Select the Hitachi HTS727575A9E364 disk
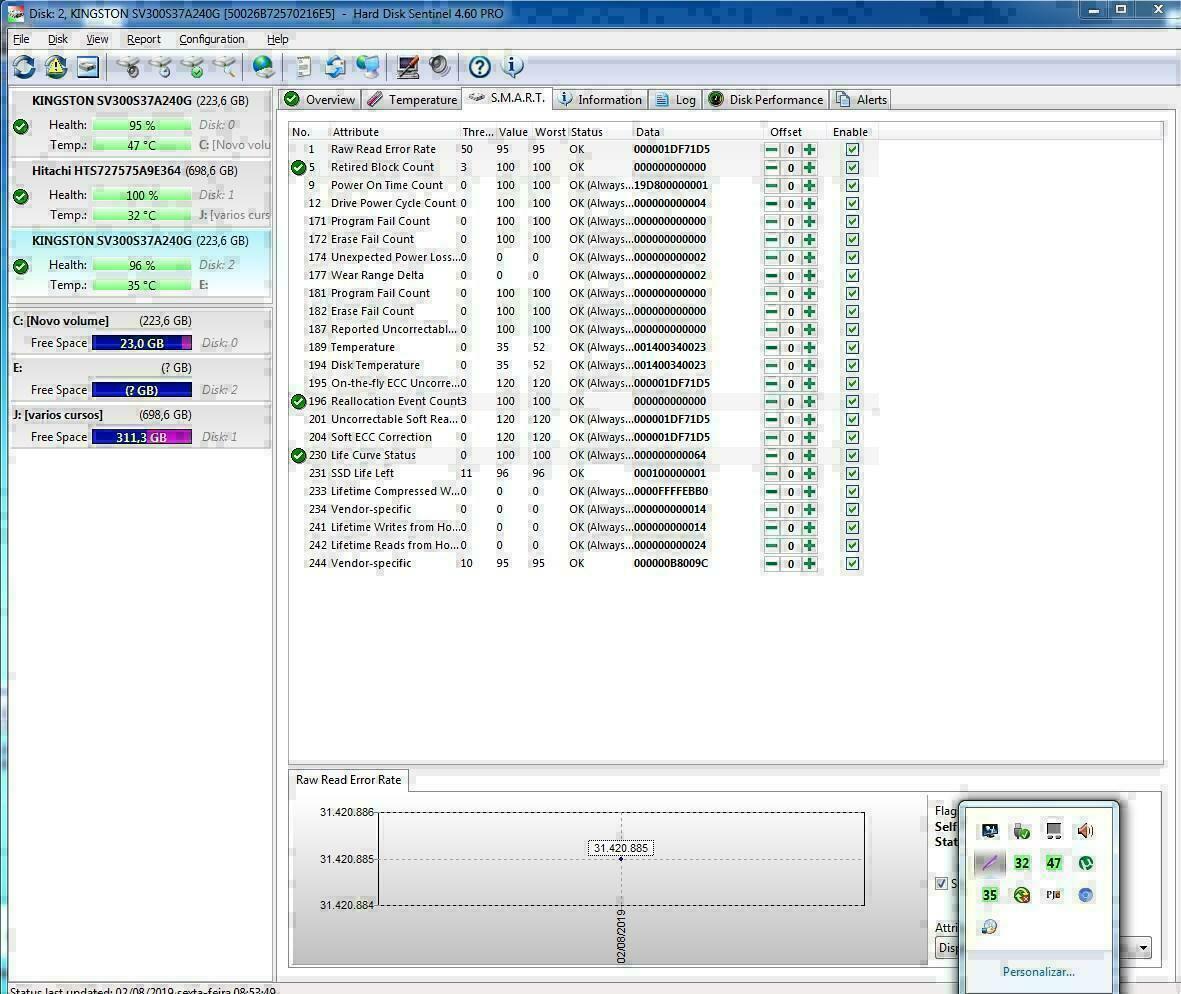1181x994 pixels. [x=141, y=193]
